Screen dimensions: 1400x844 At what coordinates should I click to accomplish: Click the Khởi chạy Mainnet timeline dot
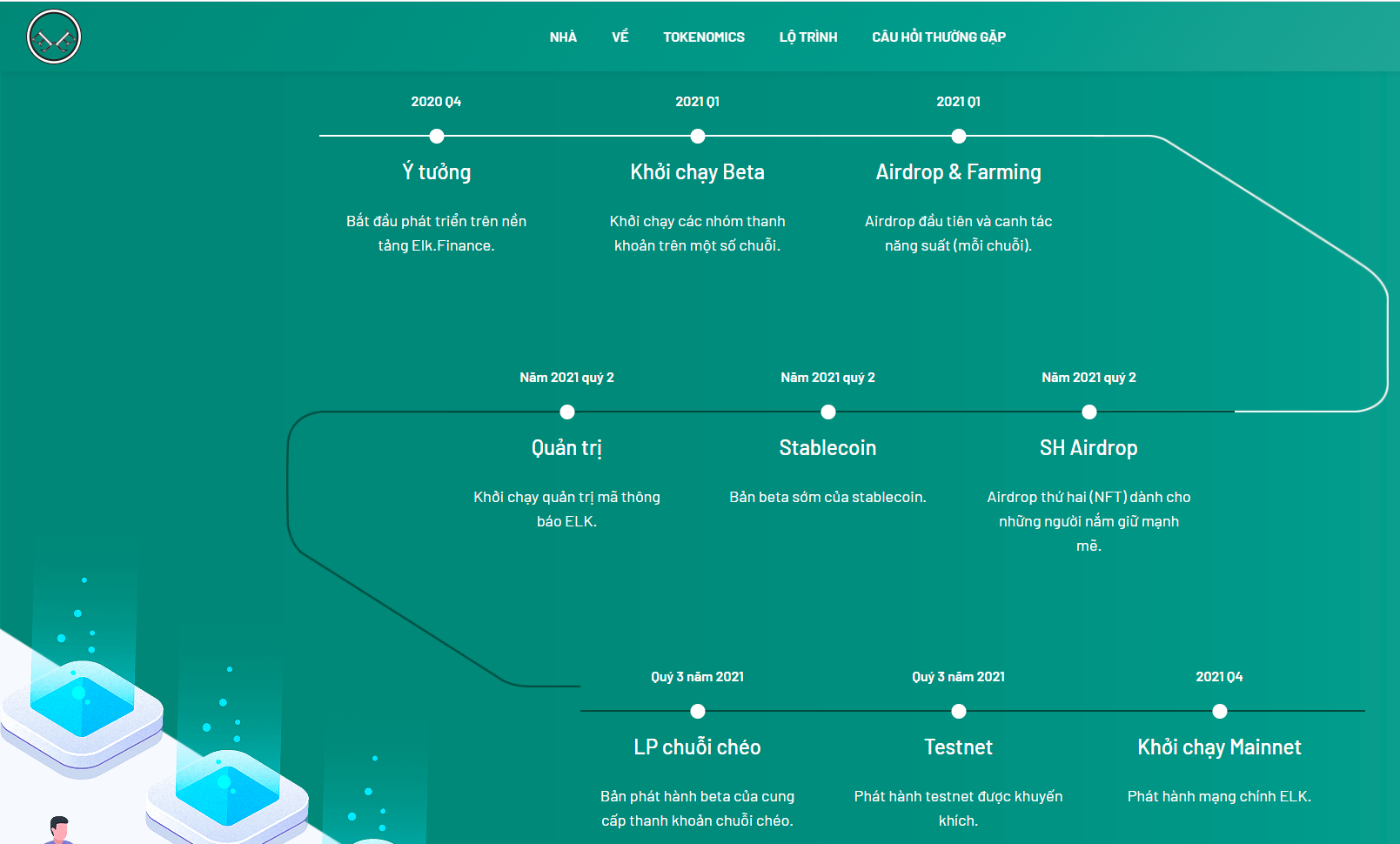pos(1220,712)
